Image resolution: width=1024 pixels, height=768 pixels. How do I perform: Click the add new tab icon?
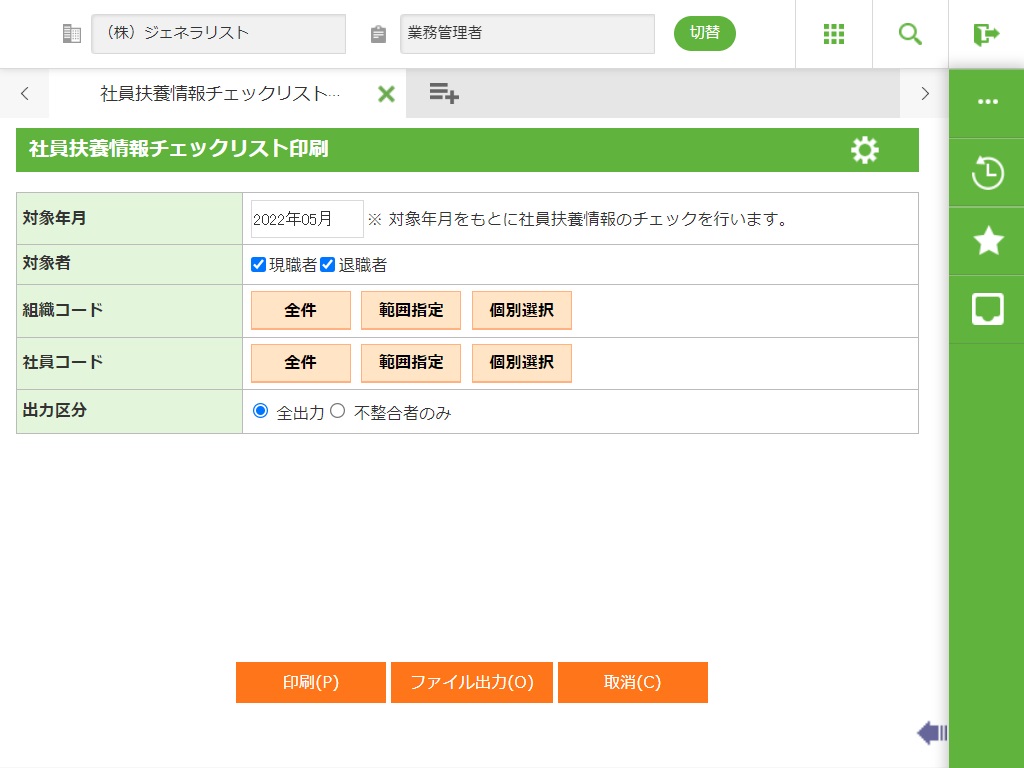pyautogui.click(x=444, y=94)
